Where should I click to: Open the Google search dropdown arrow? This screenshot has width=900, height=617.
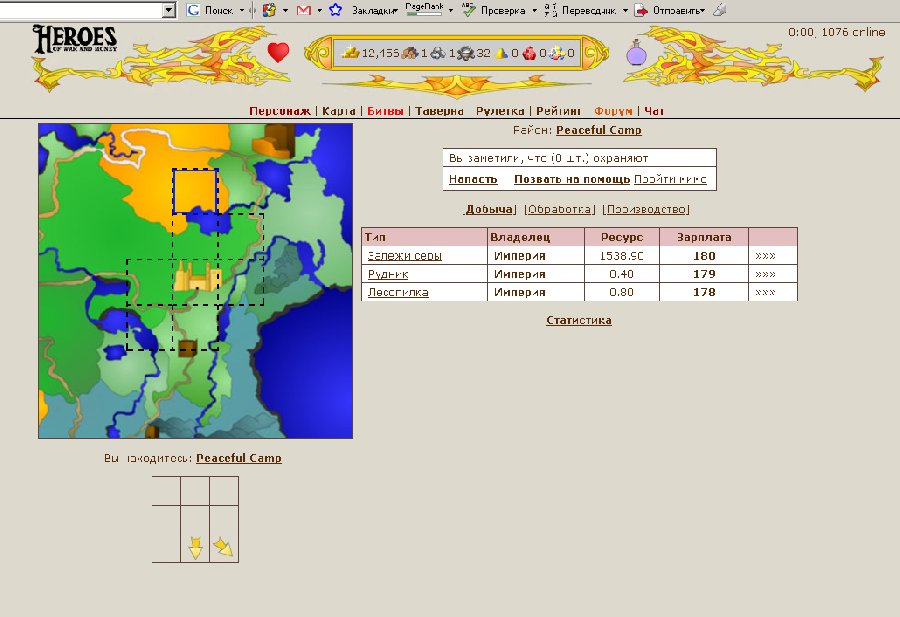[x=242, y=10]
